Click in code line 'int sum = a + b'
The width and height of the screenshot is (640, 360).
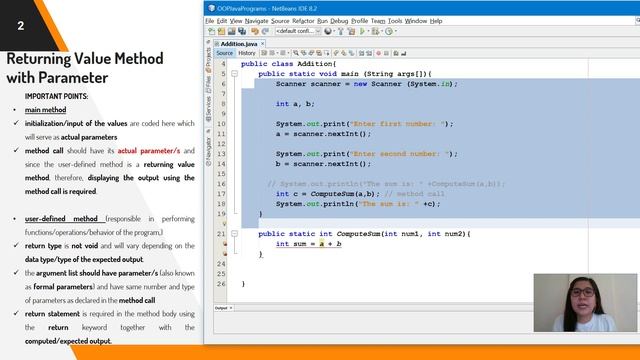click(x=308, y=244)
